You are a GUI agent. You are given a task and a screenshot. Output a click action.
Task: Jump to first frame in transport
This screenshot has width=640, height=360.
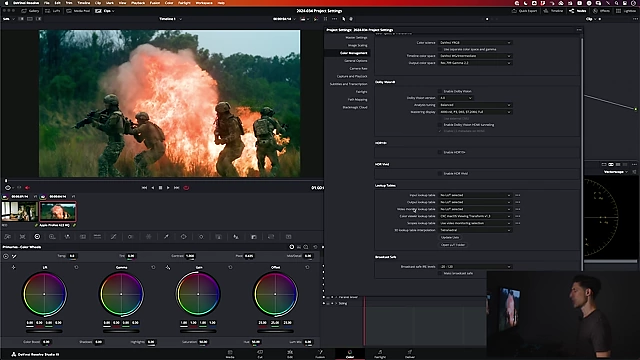[144, 188]
